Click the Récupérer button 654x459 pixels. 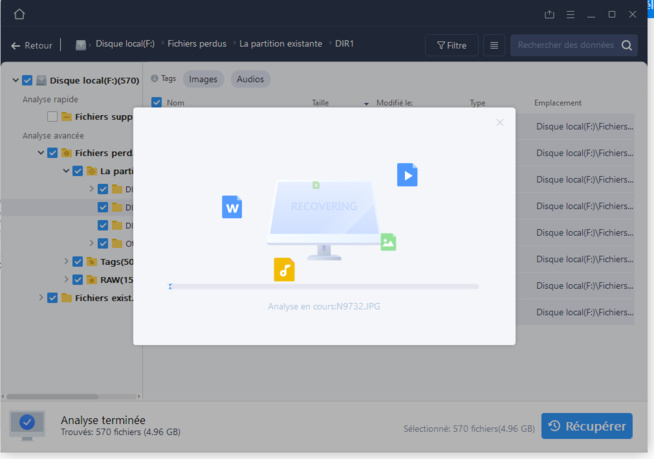587,426
